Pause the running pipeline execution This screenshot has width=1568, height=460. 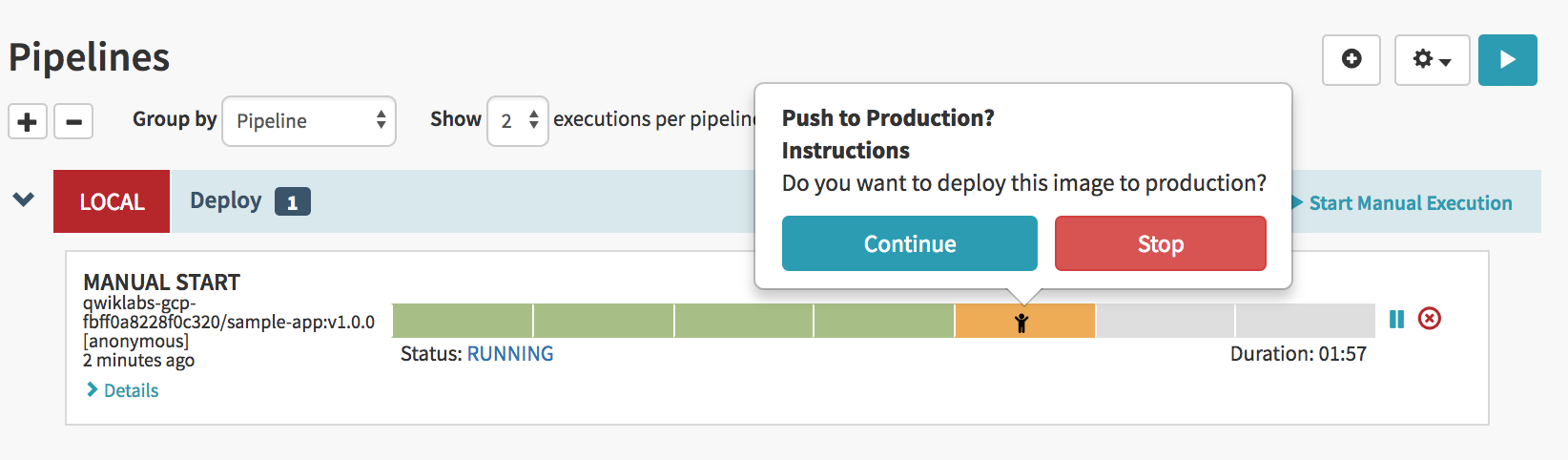1396,319
